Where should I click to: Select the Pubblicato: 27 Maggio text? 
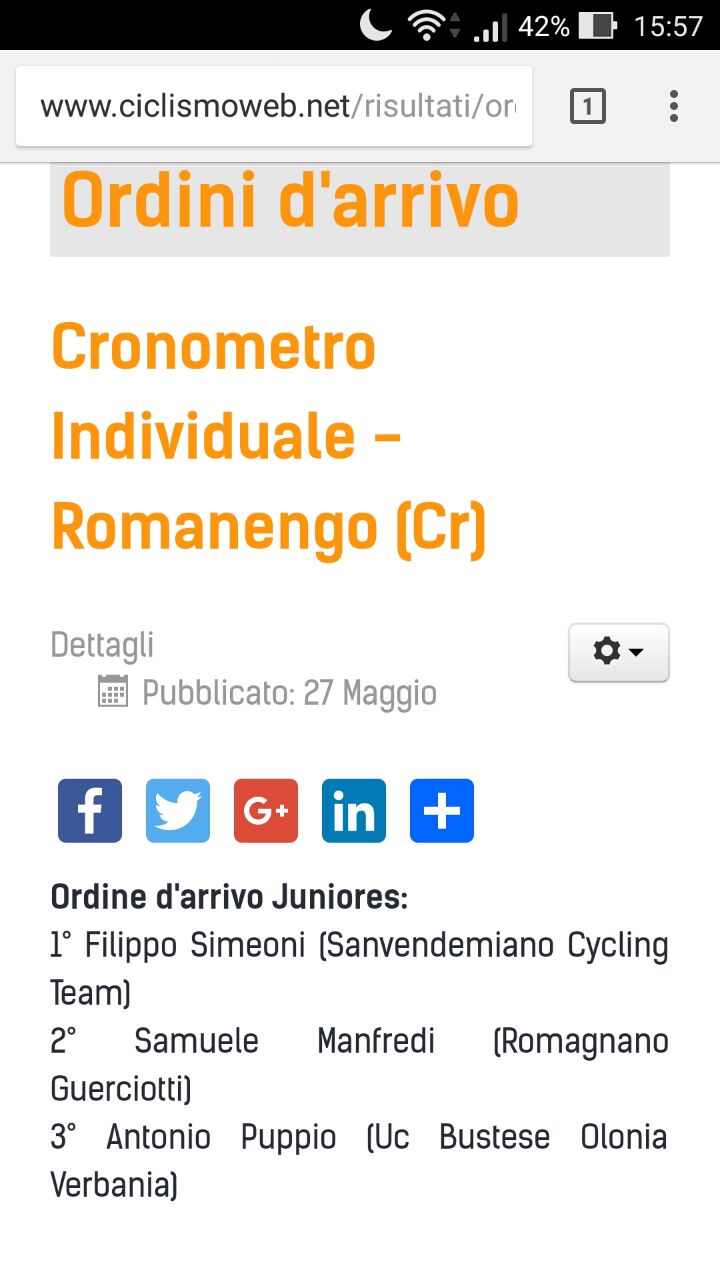290,692
